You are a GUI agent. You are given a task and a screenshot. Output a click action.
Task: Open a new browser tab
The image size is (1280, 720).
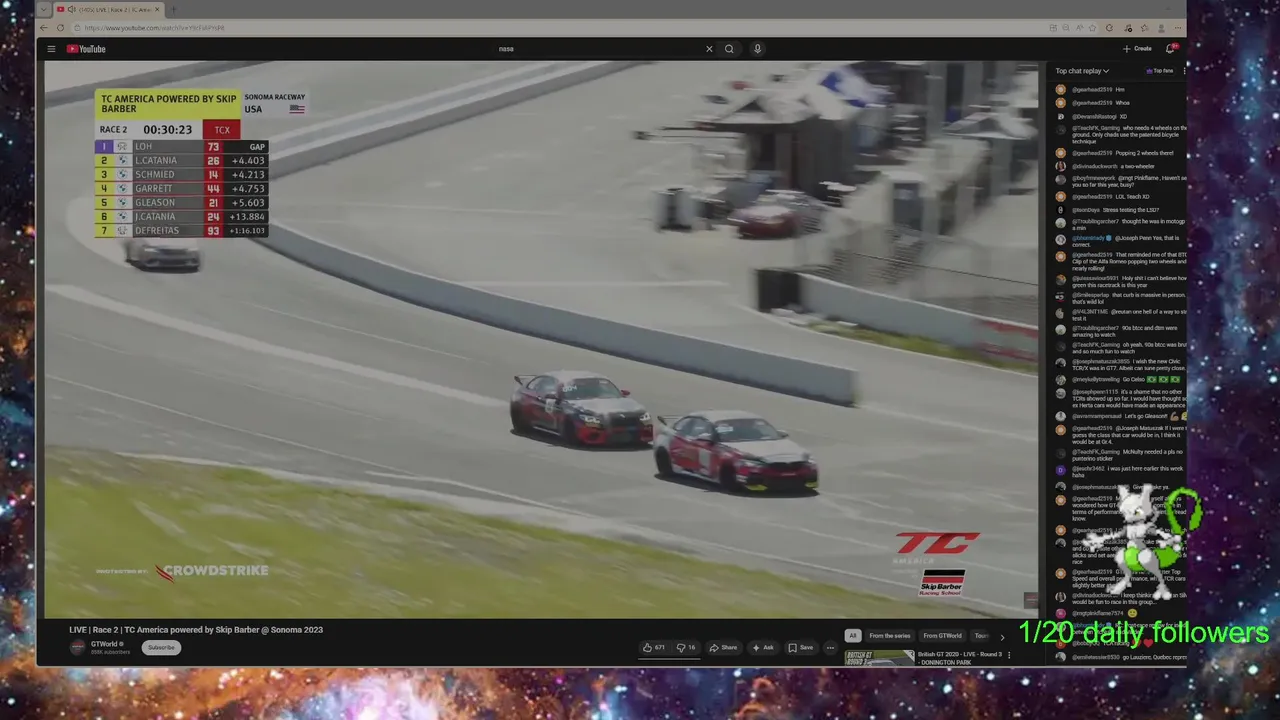(172, 10)
